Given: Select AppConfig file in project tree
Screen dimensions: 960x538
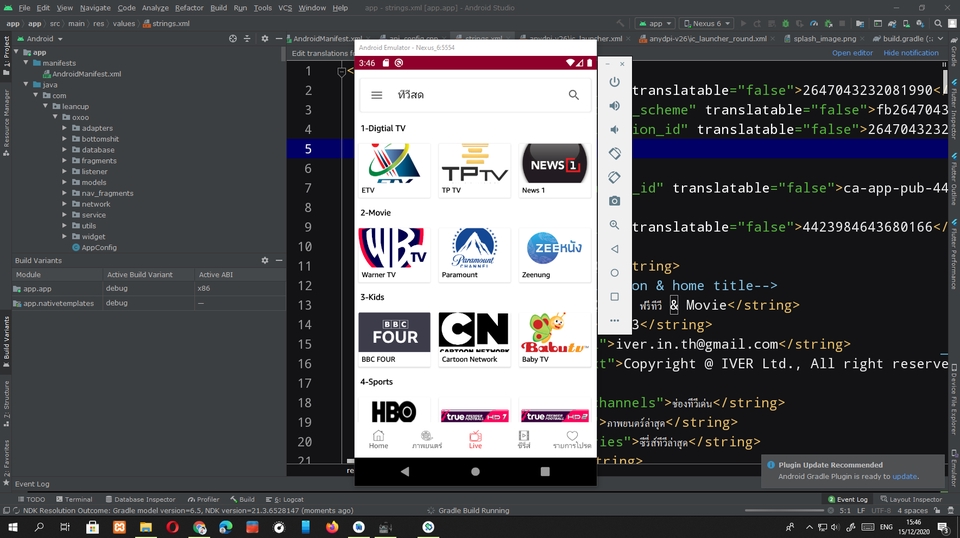Looking at the screenshot, I should tap(99, 247).
